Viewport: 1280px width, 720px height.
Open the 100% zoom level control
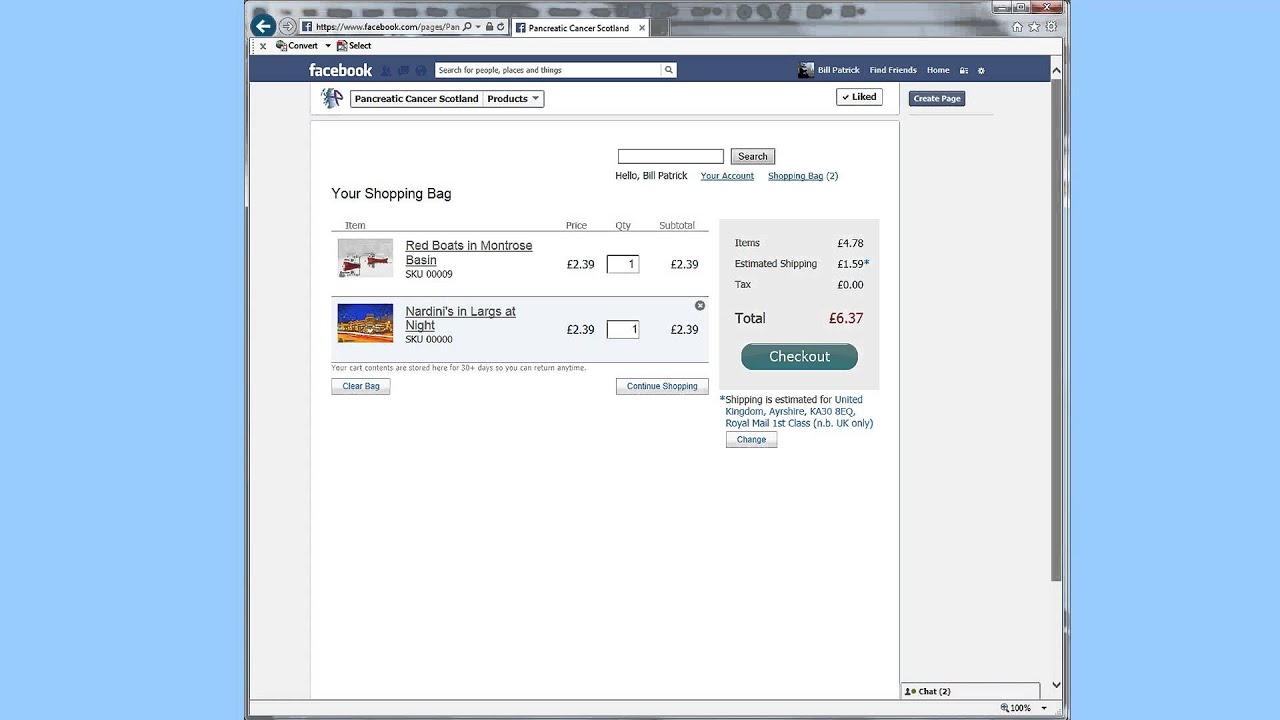pos(1015,708)
